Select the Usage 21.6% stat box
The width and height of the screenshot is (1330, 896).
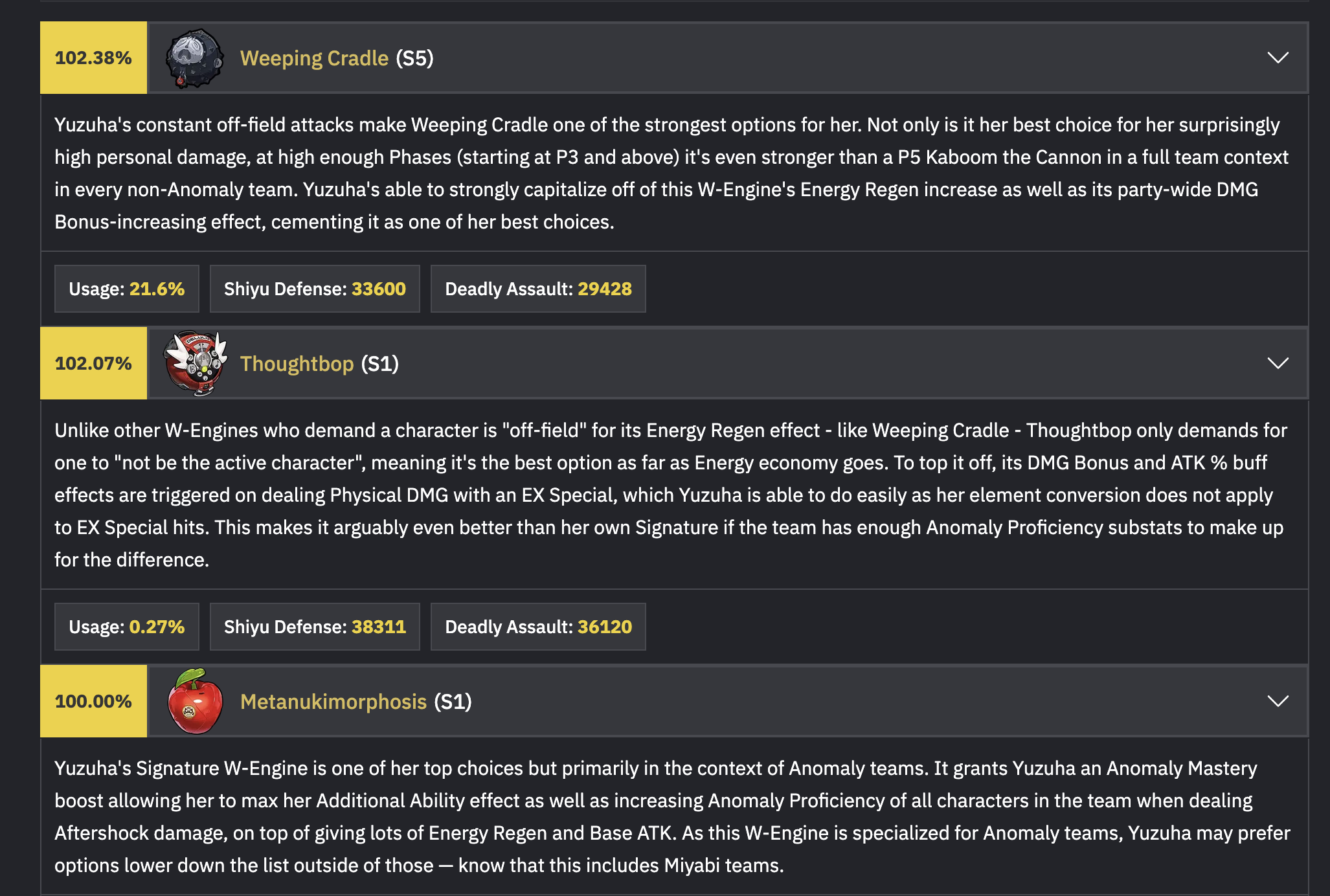[x=127, y=289]
